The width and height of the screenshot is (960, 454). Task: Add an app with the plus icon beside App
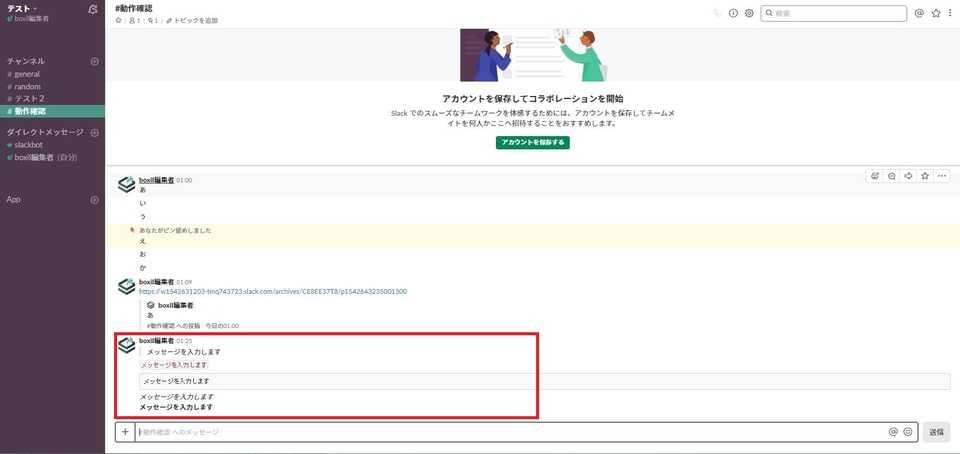click(95, 200)
